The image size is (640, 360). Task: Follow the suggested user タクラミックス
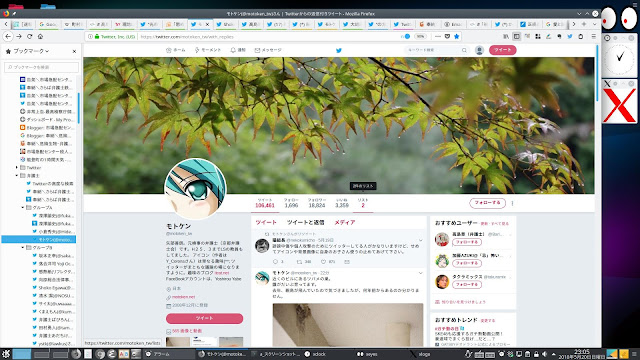pos(467,284)
